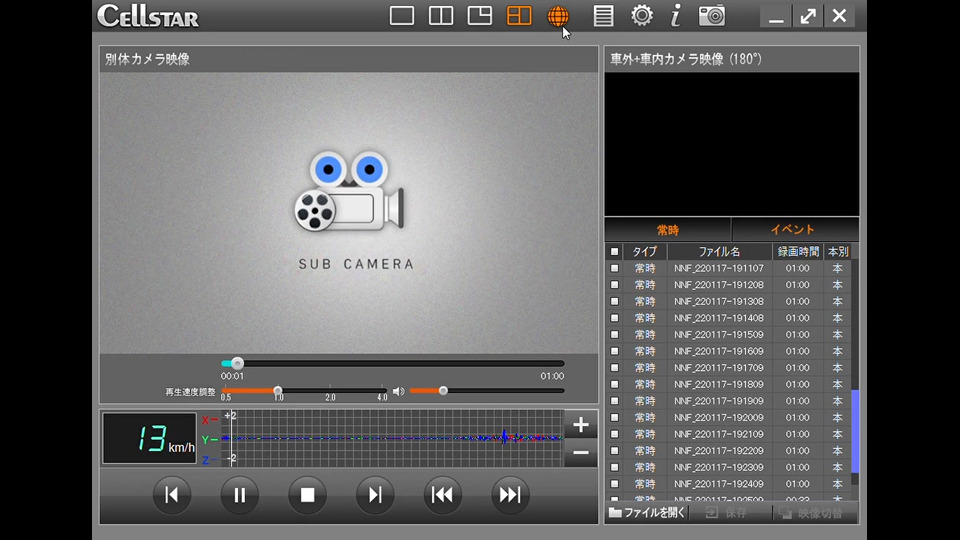Check the select-all checkbox in list header

tap(614, 252)
